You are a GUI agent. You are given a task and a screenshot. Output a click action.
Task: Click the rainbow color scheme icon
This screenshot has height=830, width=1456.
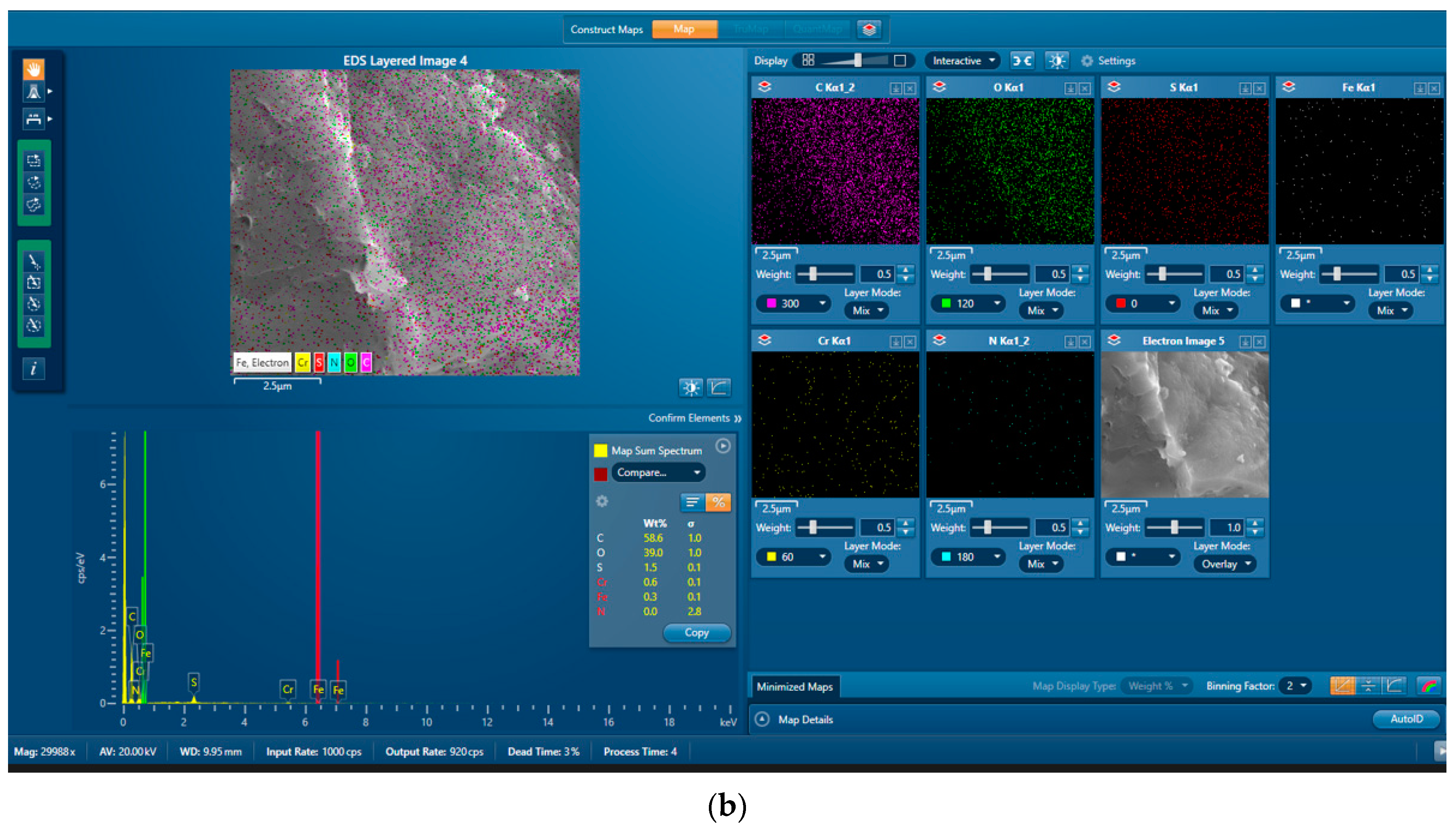pos(1430,686)
